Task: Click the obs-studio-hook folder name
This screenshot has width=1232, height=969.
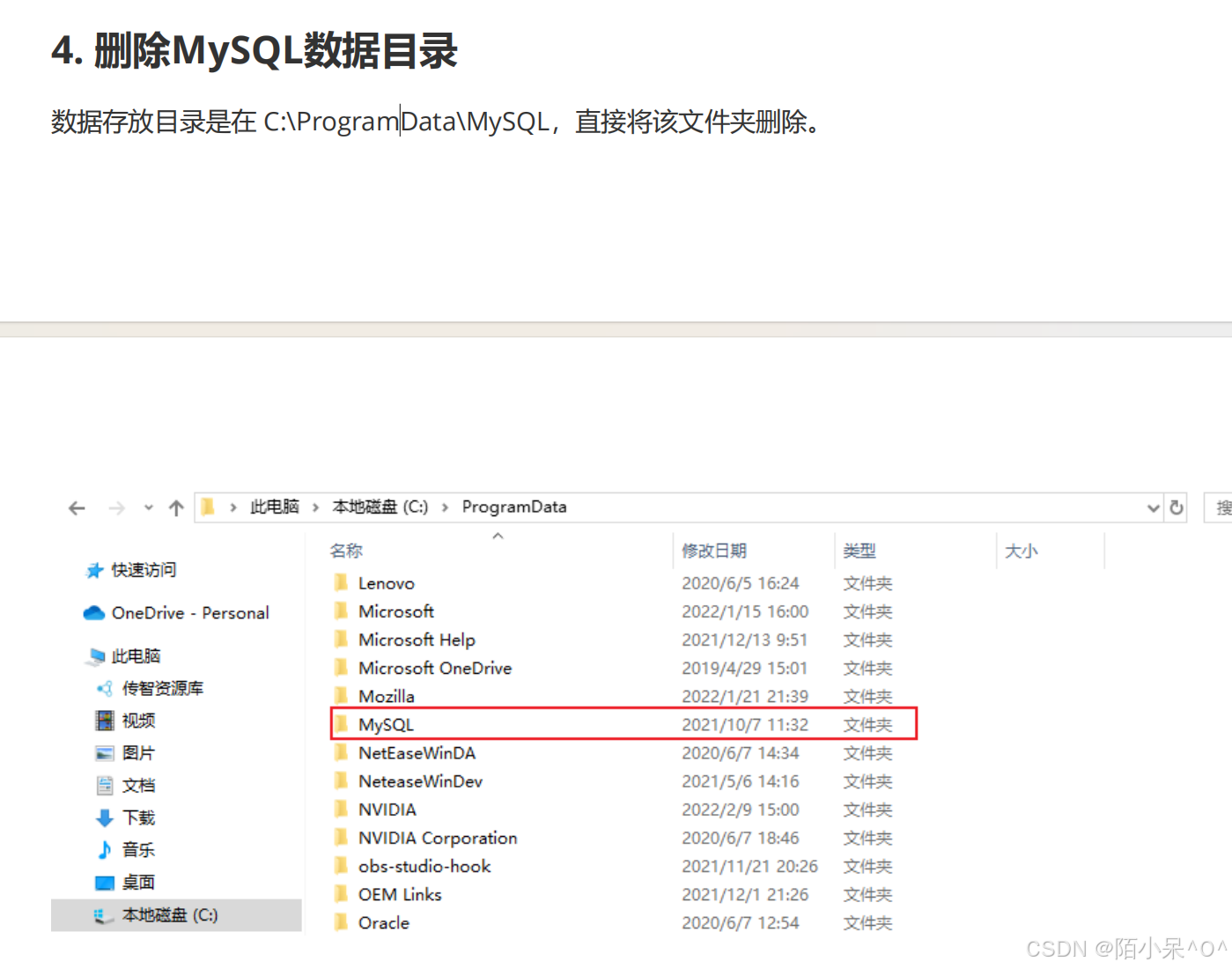Action: pyautogui.click(x=424, y=866)
